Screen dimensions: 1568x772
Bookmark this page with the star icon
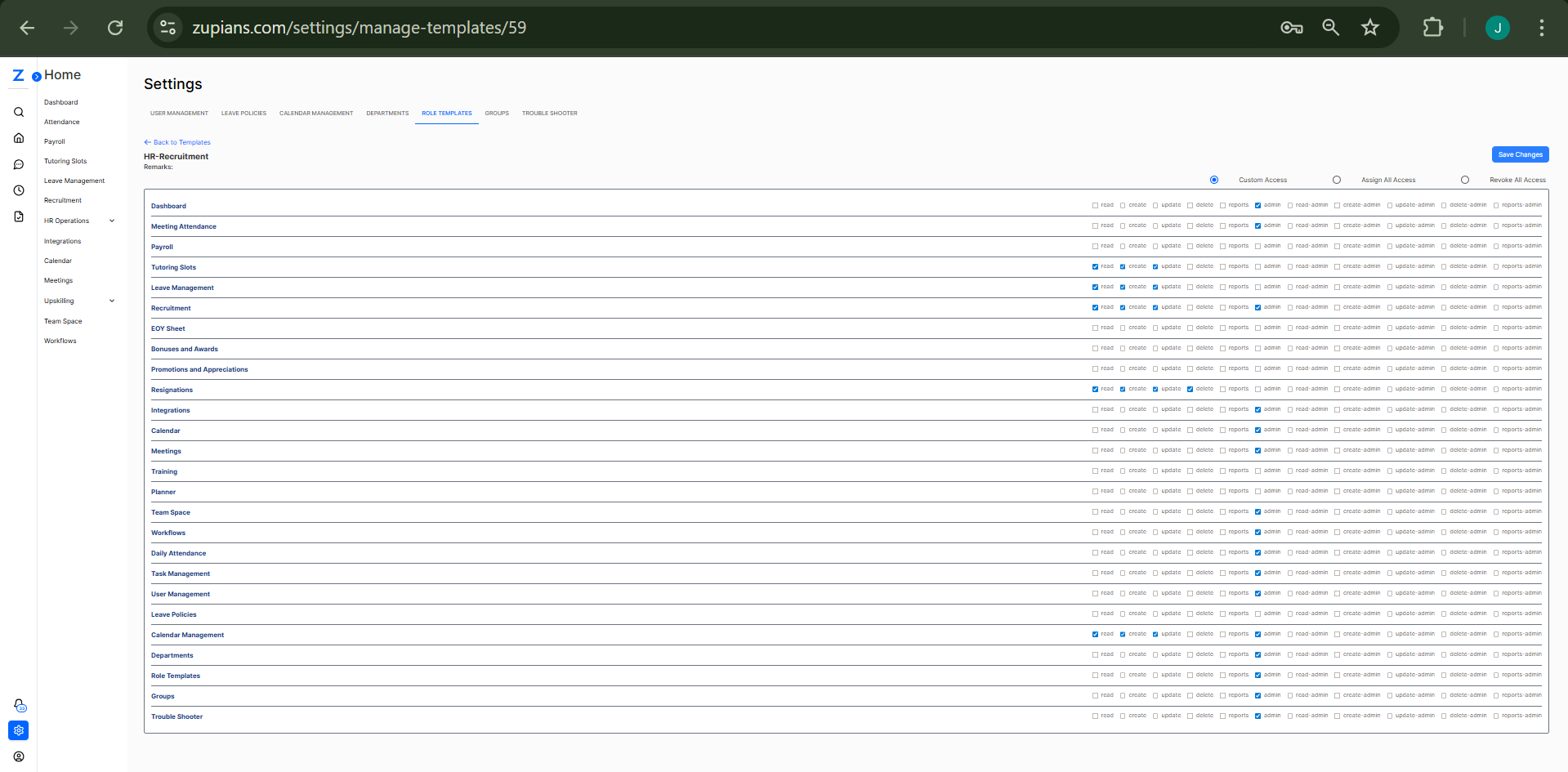(x=1369, y=28)
